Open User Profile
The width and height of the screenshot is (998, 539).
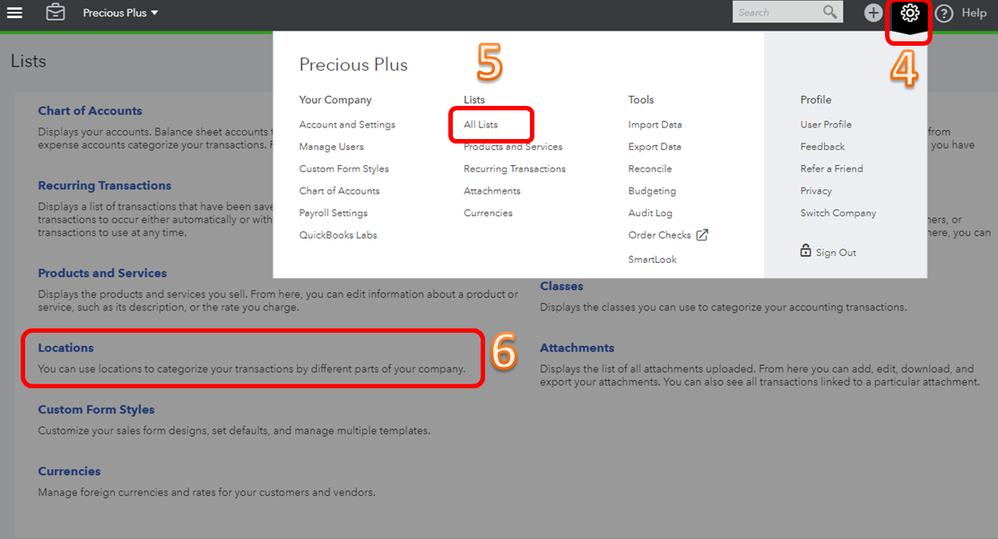(826, 125)
